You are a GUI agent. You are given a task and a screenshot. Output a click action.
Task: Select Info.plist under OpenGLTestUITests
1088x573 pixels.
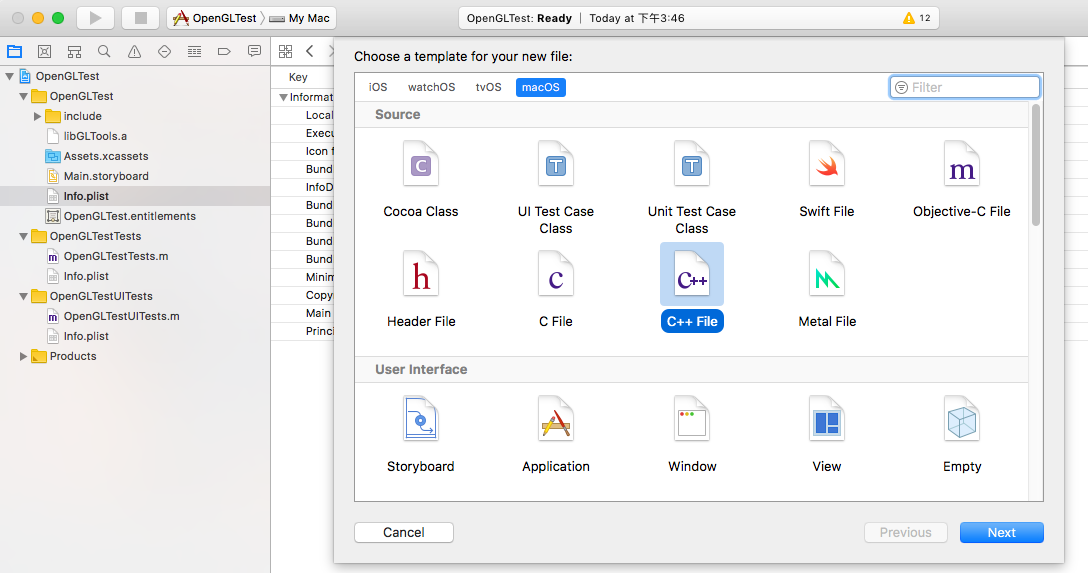pos(78,336)
